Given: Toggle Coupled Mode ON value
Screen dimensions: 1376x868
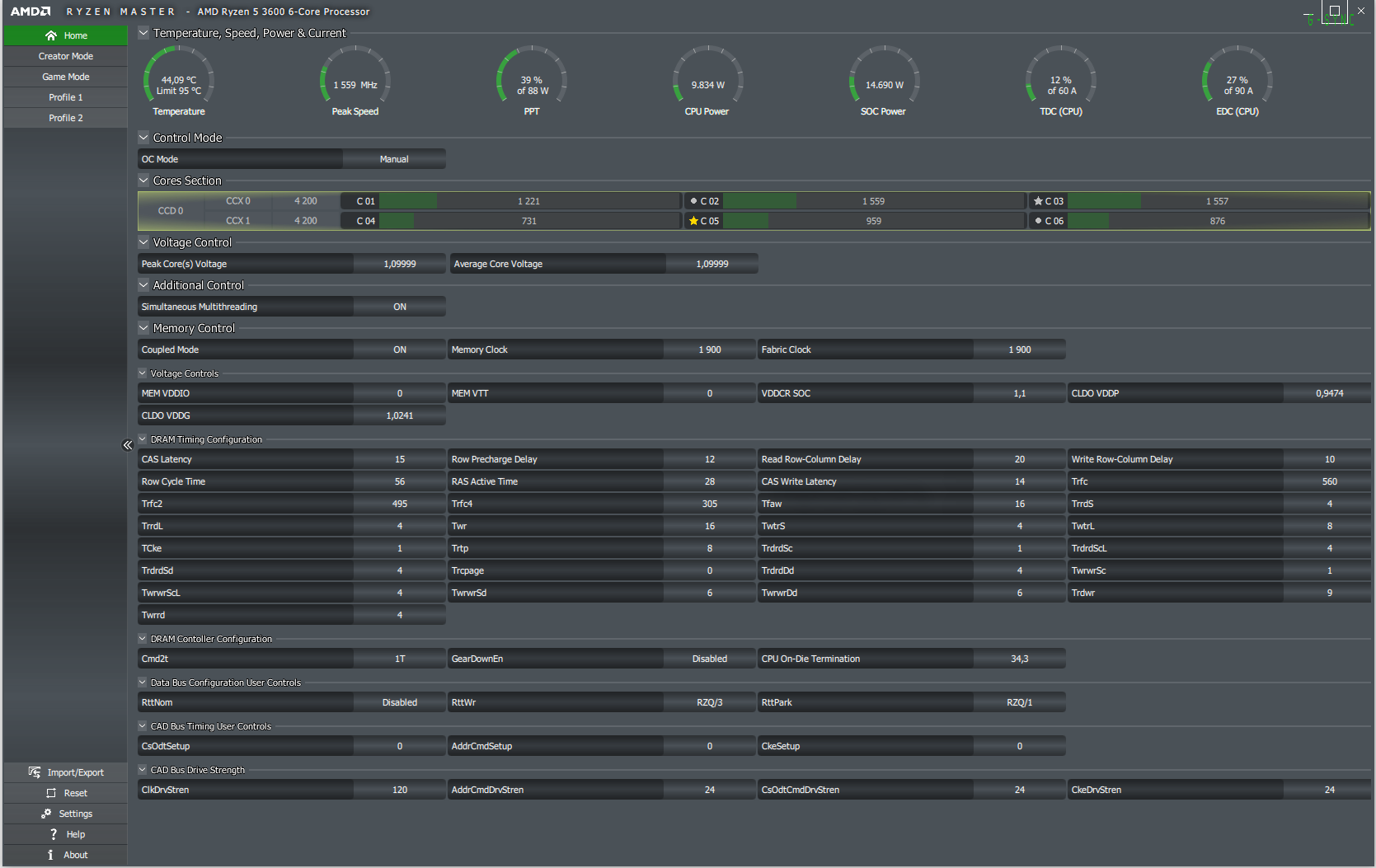Looking at the screenshot, I should [400, 350].
